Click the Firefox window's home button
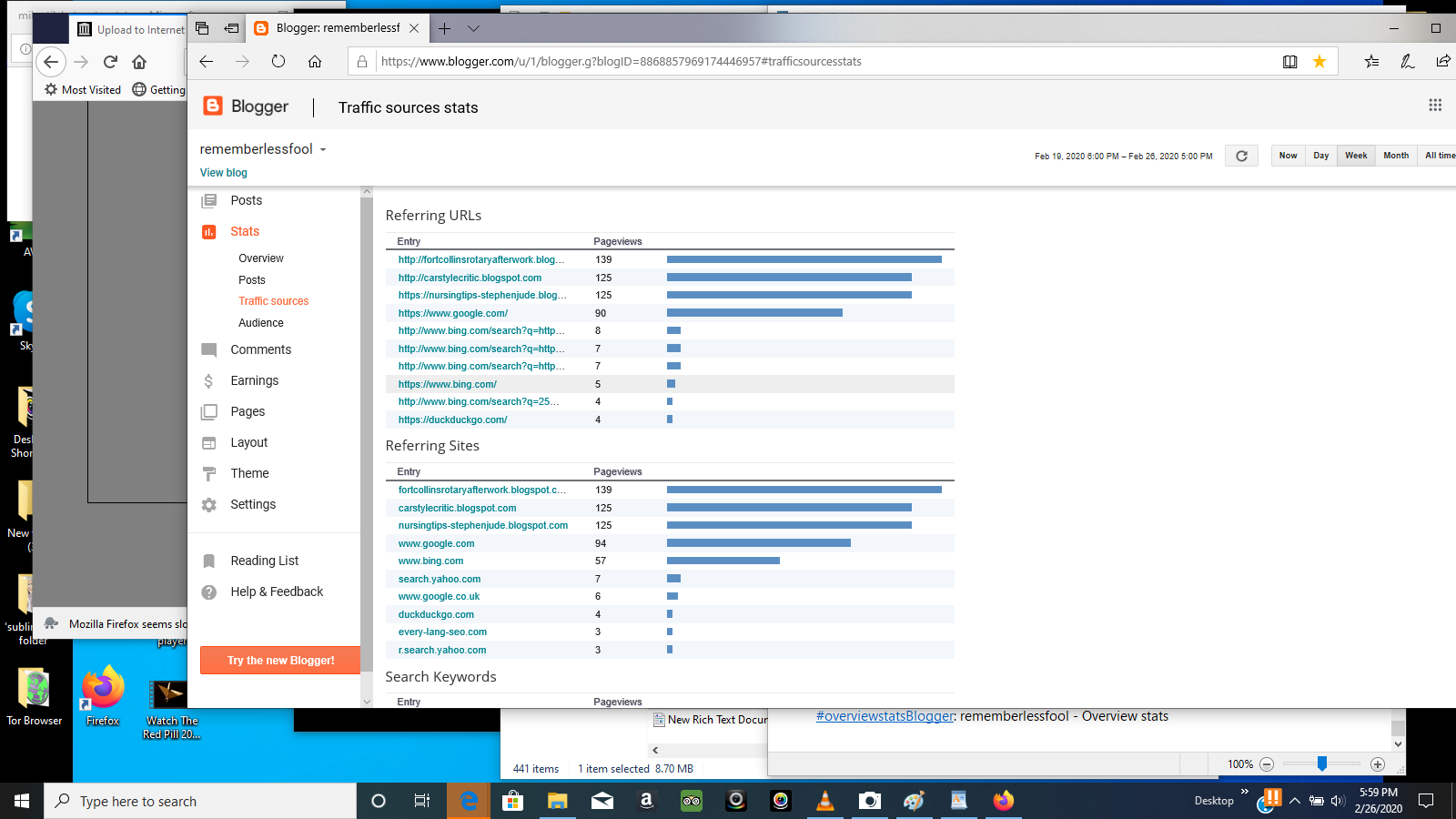 (x=139, y=62)
